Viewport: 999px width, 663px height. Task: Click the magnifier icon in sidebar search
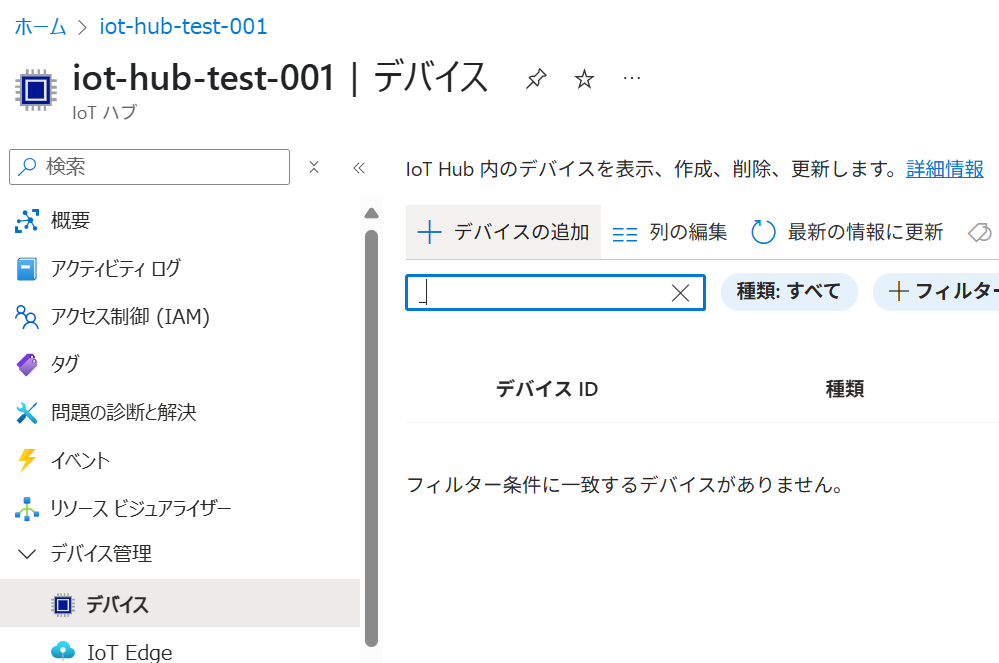(x=27, y=167)
